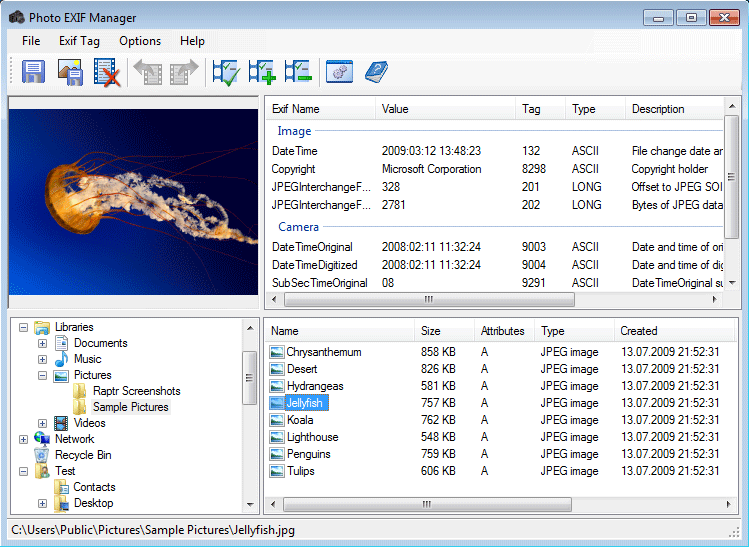Click the add tag green plus icon
This screenshot has width=749, height=547.
[262, 72]
